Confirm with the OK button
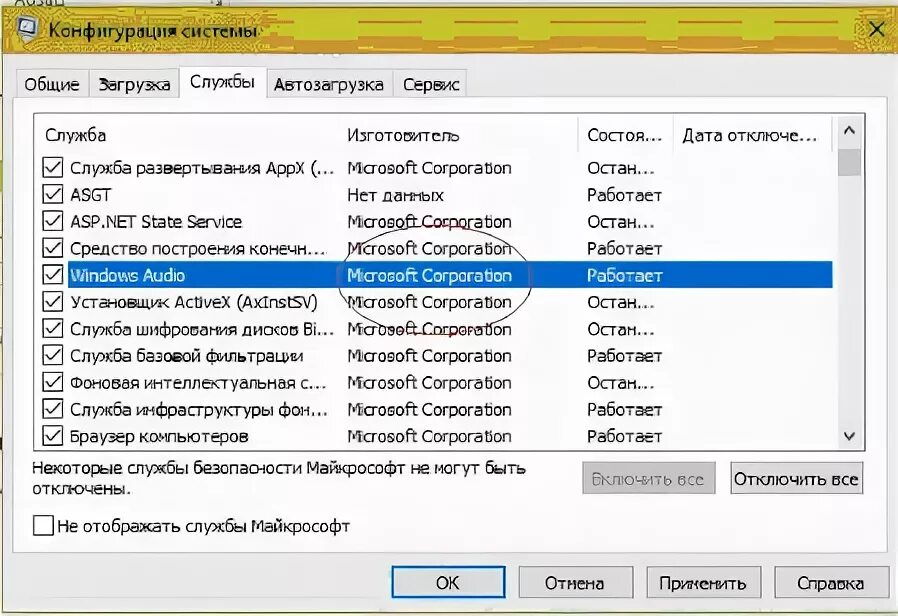 point(448,583)
